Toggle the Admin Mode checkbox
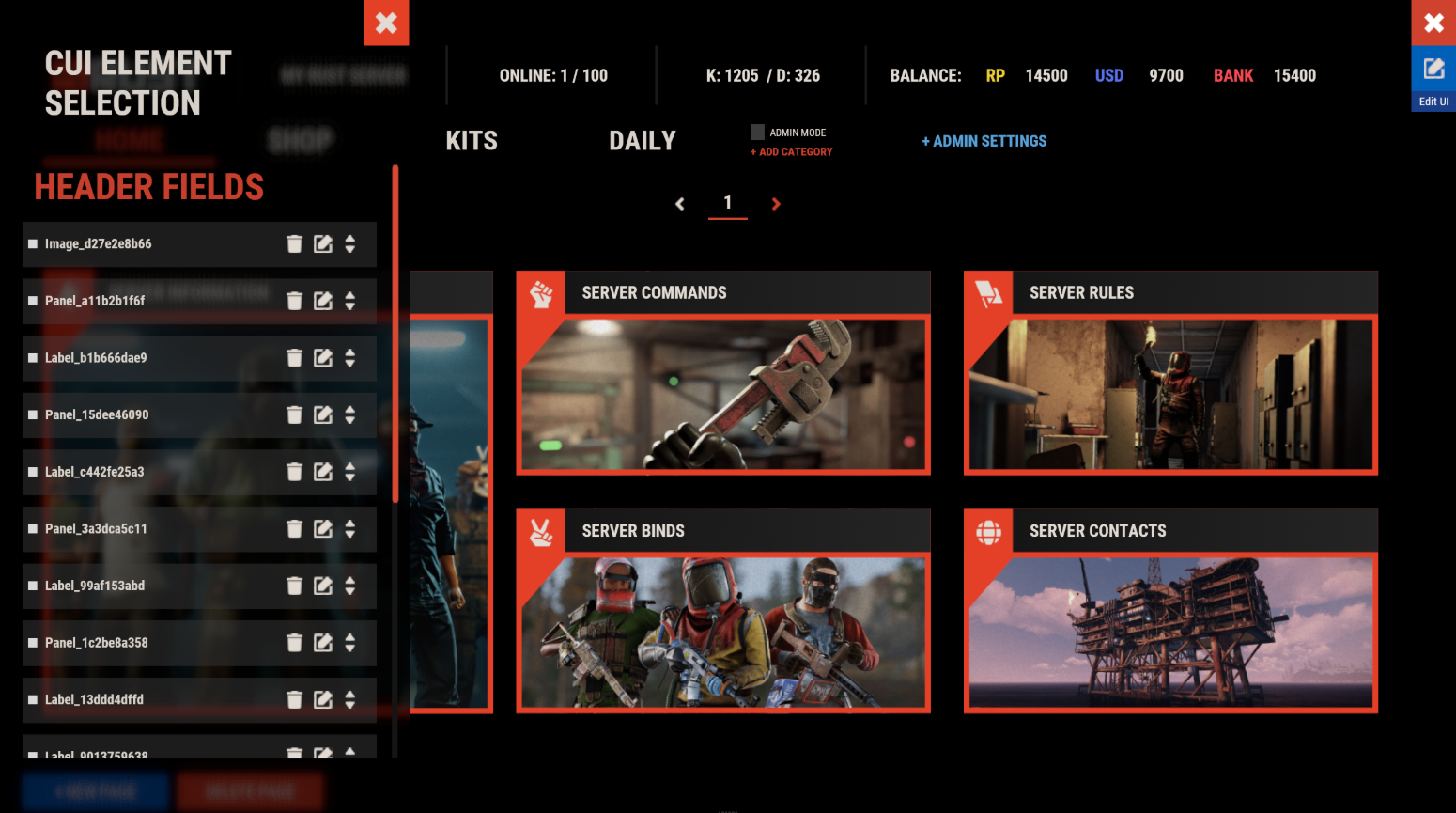 coord(757,133)
